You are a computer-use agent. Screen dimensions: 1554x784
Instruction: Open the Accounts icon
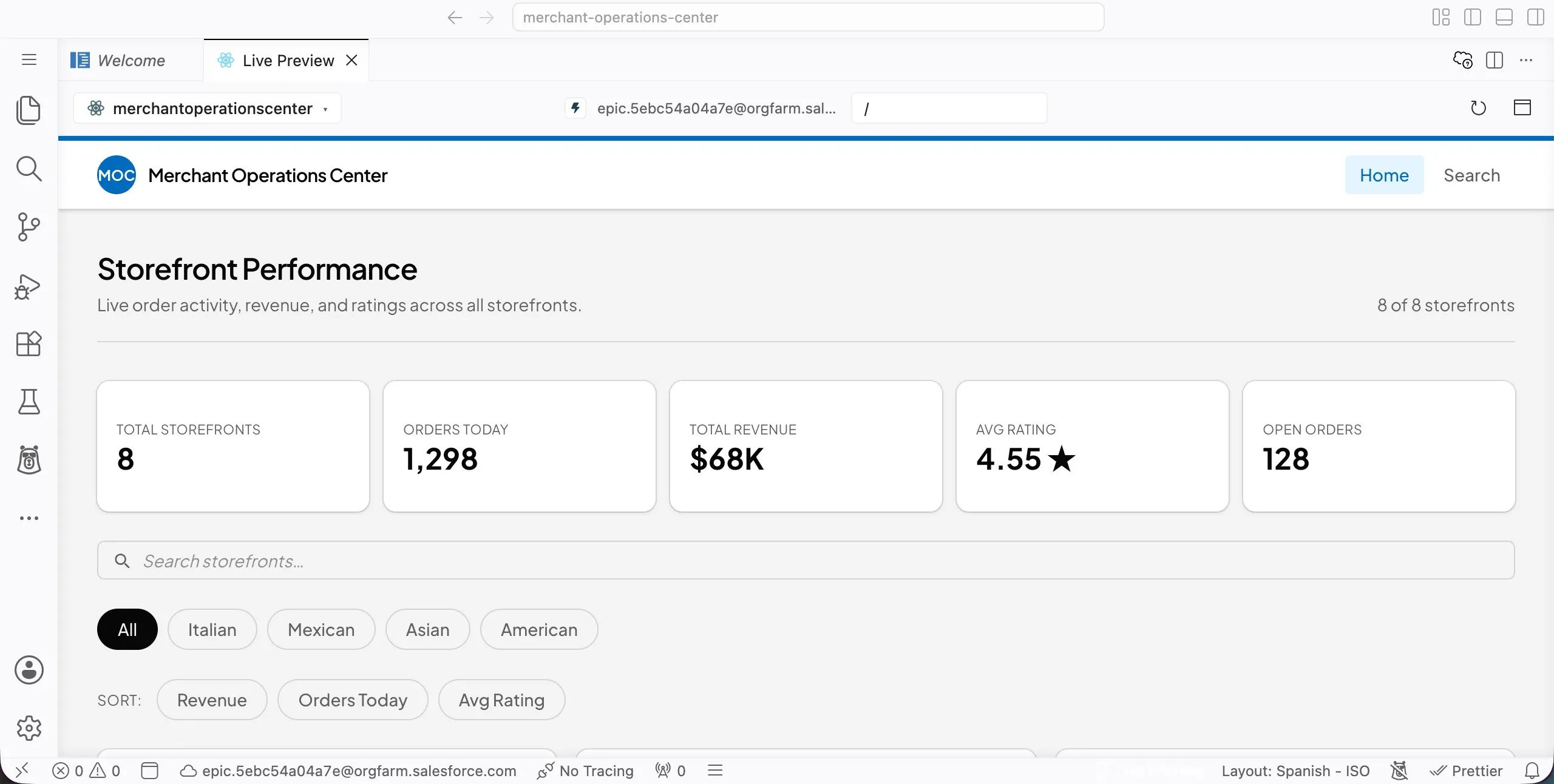[x=29, y=670]
